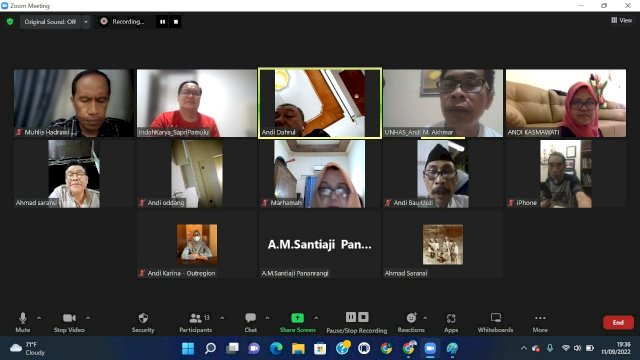
Task: Select Ahmad Saransi profile photo tile
Action: 443,244
